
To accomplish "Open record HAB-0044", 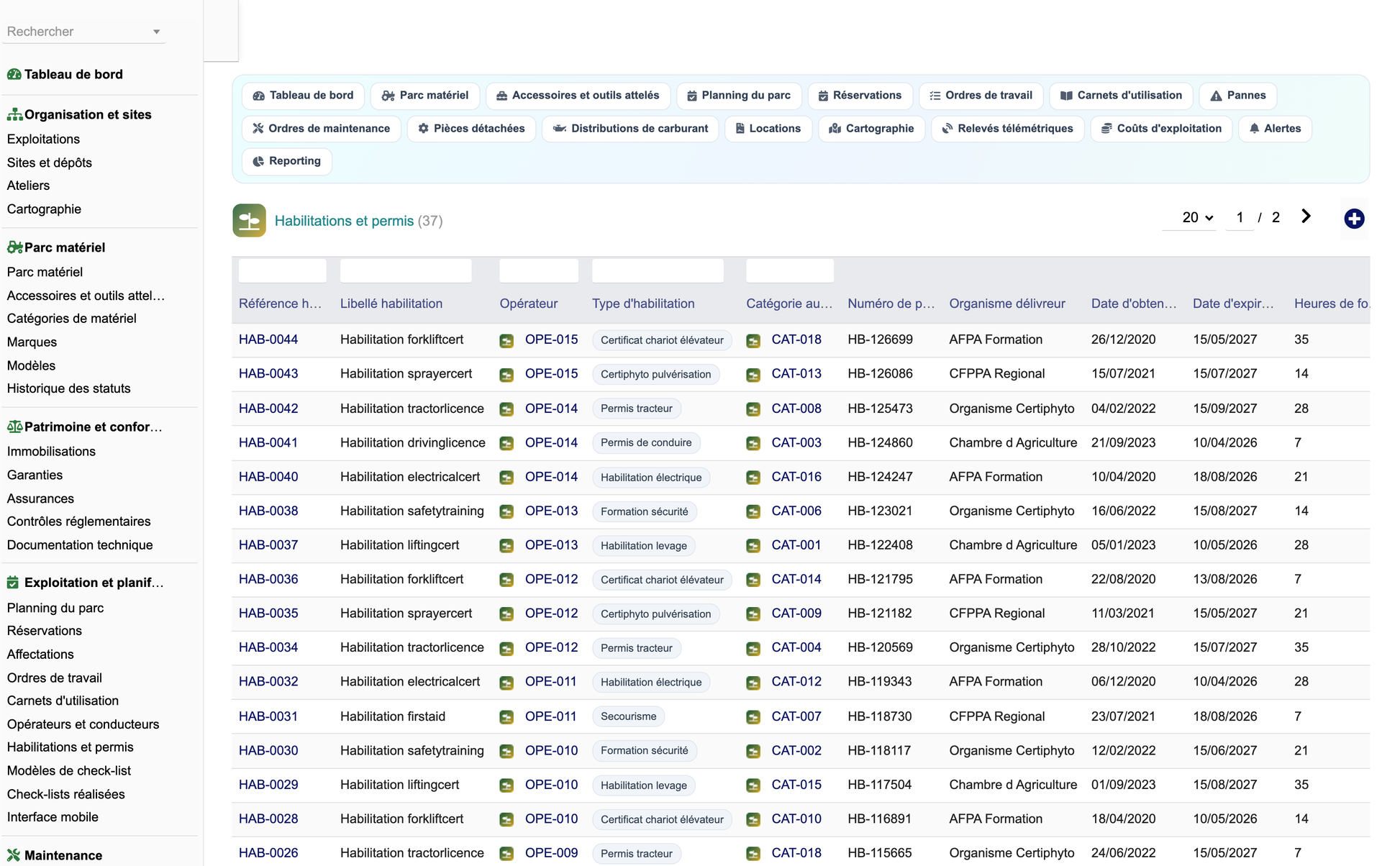I will click(268, 339).
